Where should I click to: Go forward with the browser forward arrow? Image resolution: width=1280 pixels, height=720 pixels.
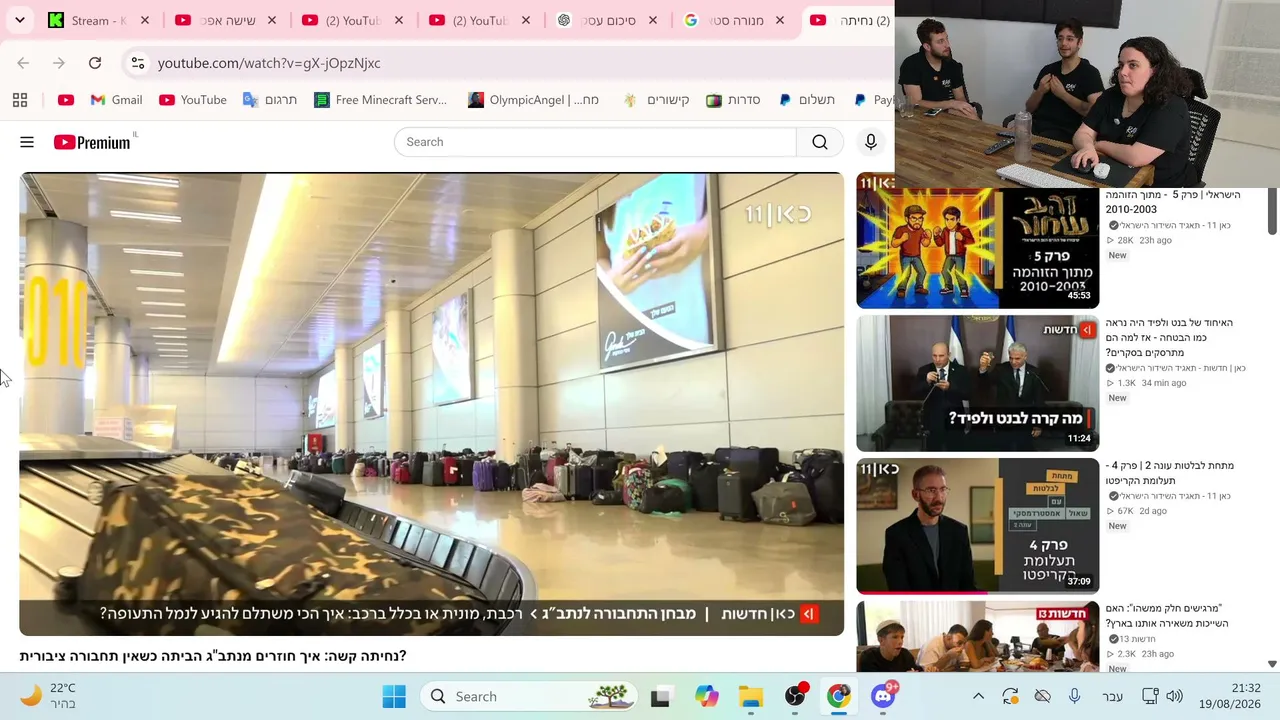[x=59, y=63]
